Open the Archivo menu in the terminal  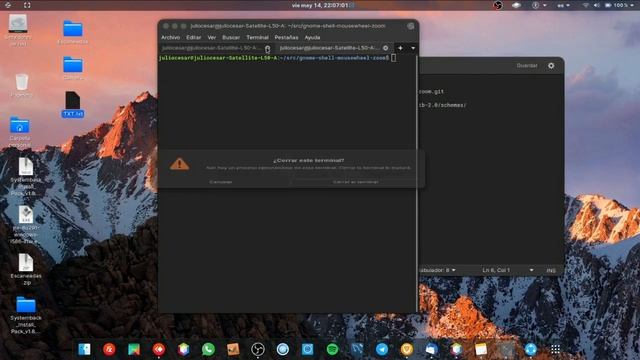pos(171,37)
